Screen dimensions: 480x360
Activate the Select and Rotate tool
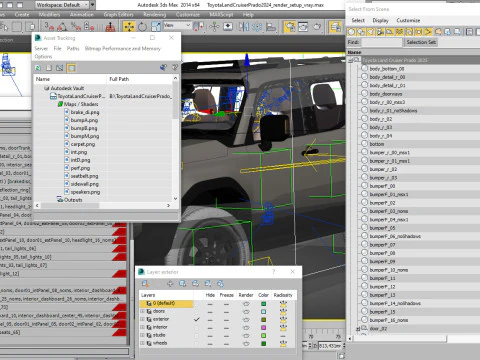[x=142, y=26]
